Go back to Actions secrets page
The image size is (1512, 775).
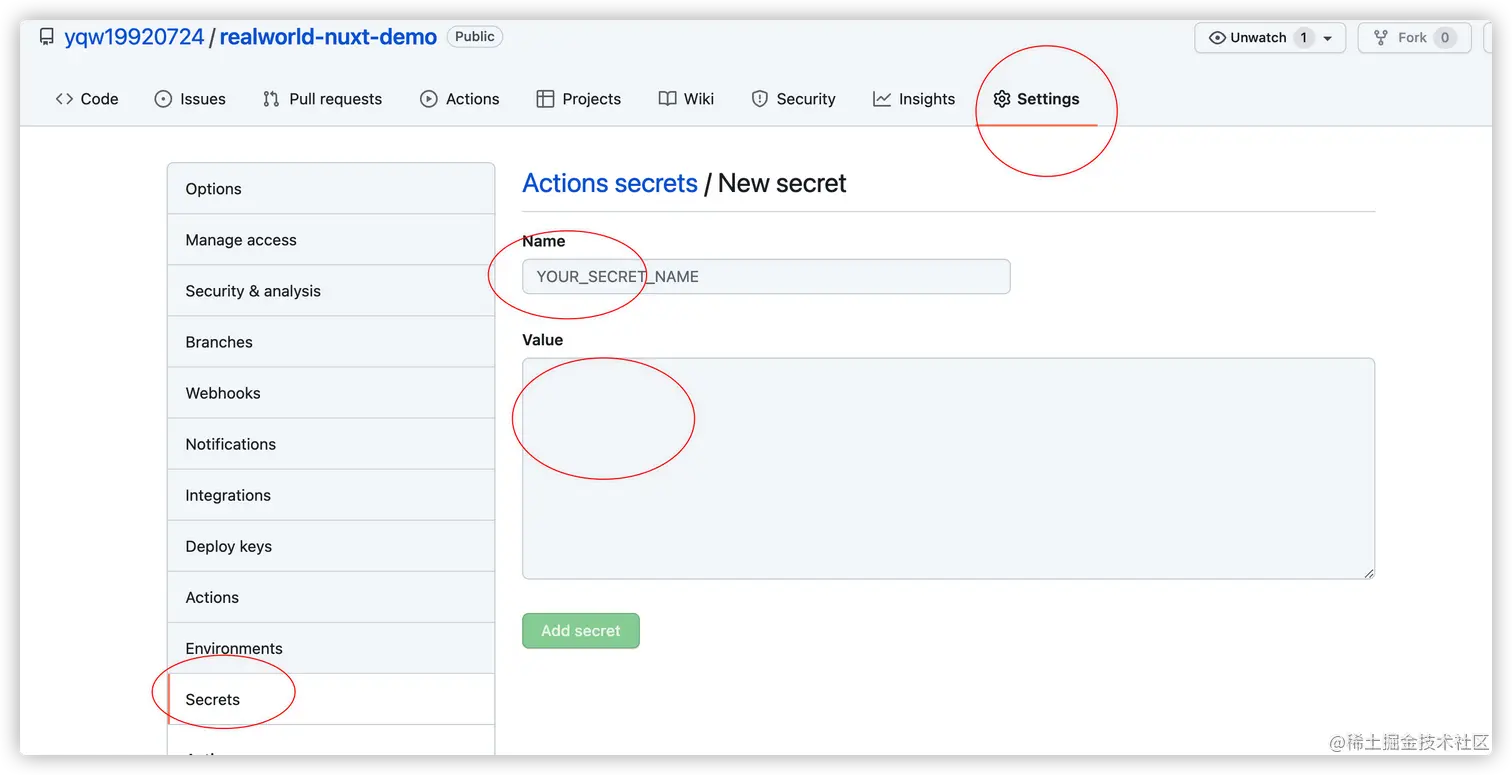tap(610, 183)
